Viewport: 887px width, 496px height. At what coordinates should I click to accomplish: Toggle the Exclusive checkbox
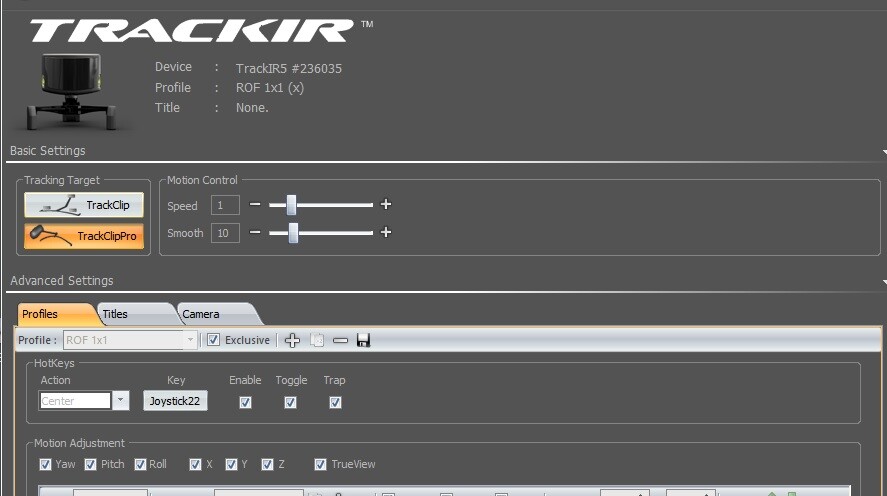(x=213, y=340)
